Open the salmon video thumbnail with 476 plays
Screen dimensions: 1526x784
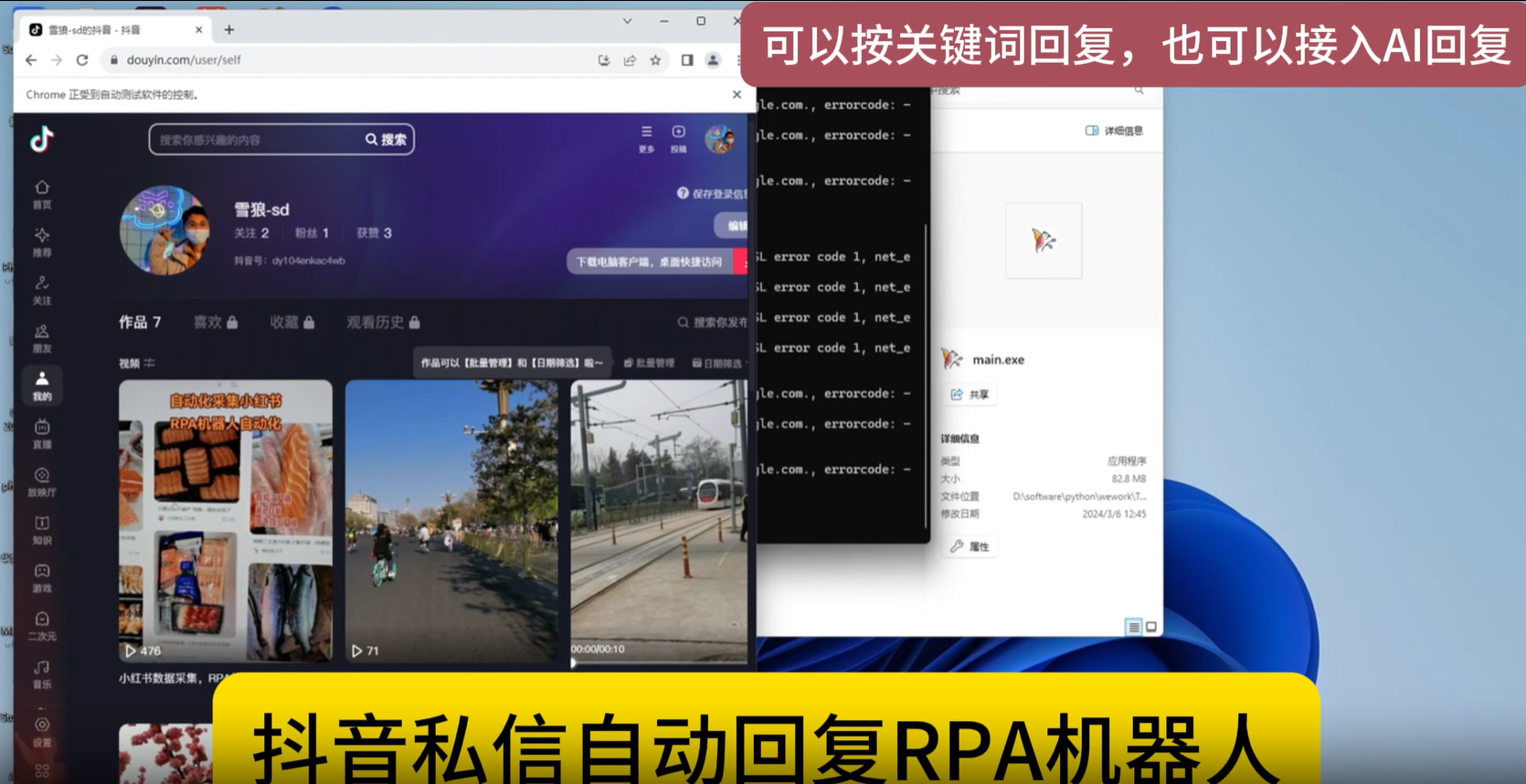226,521
